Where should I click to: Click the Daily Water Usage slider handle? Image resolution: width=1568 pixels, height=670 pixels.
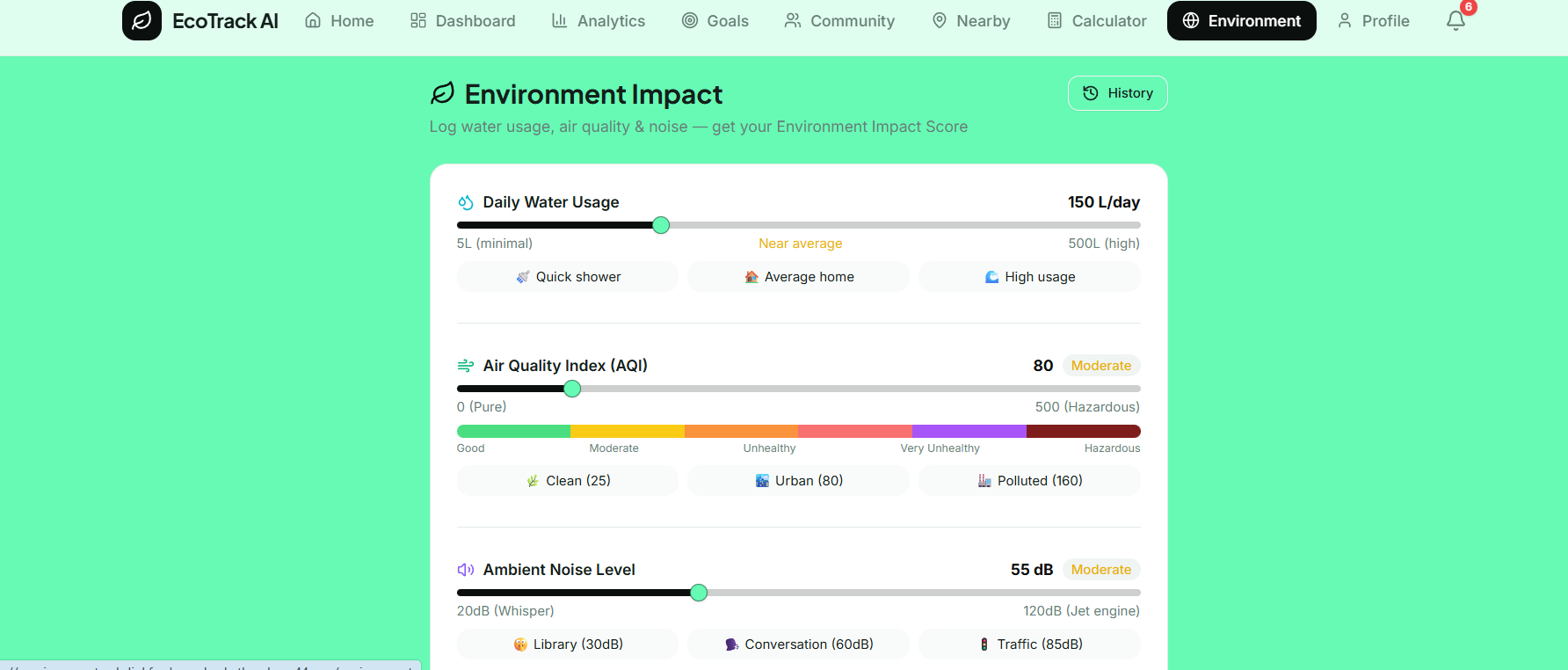pos(661,225)
